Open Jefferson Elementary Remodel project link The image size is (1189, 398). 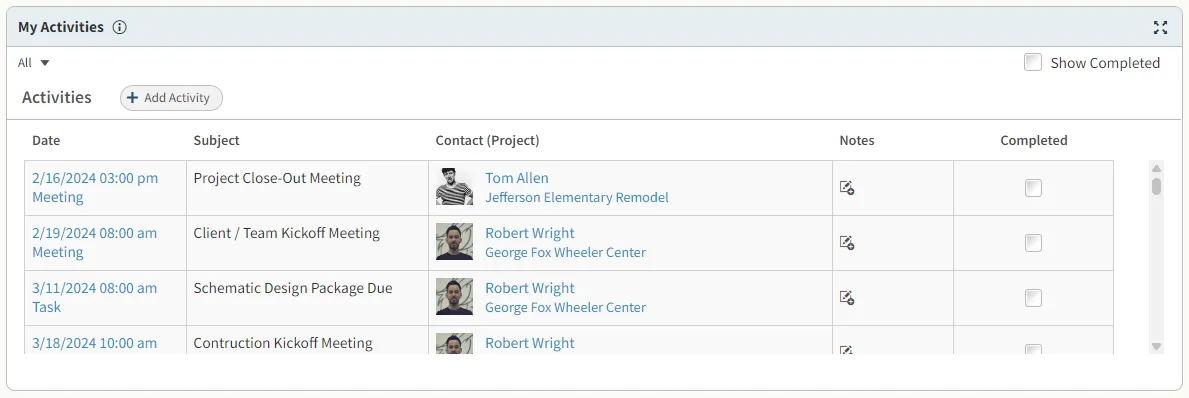click(x=576, y=197)
